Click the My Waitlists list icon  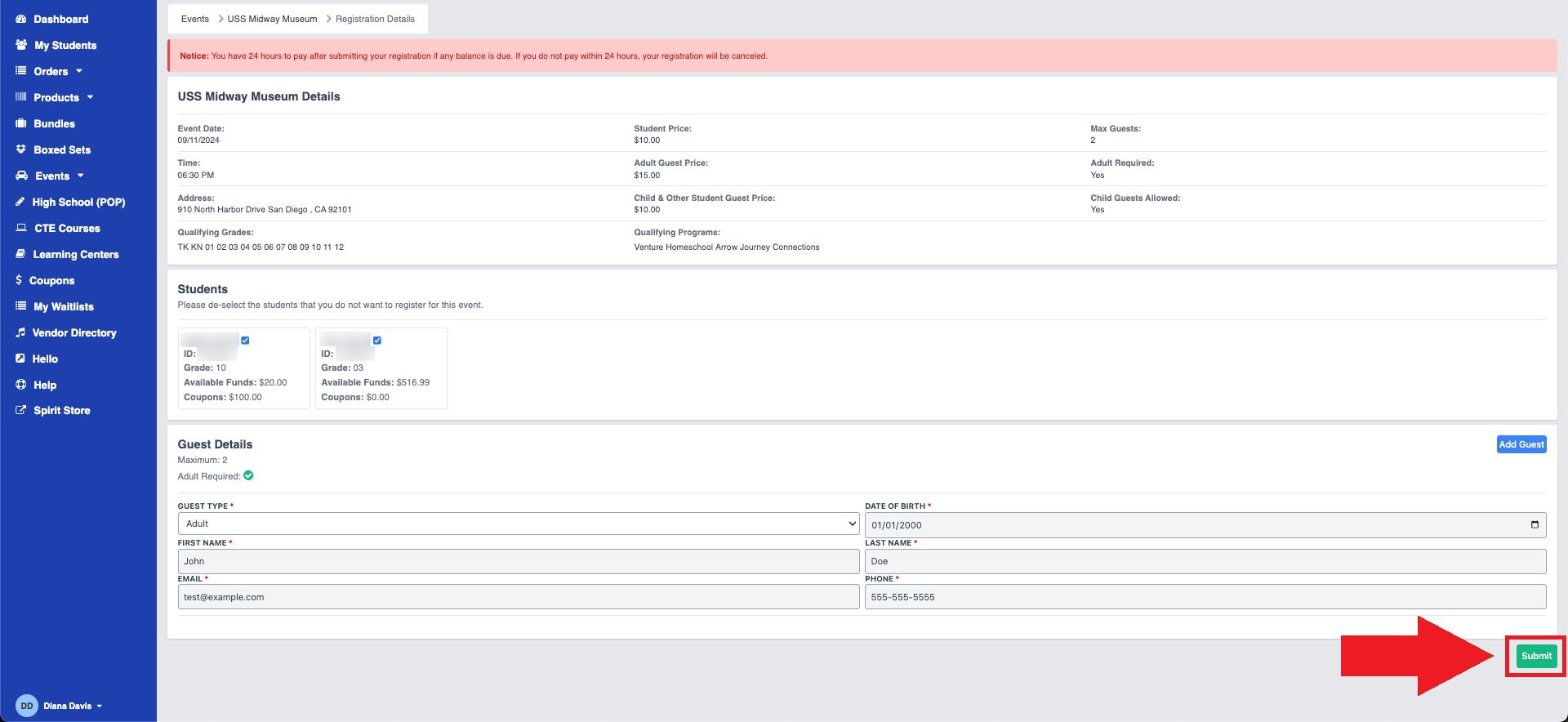pos(21,306)
